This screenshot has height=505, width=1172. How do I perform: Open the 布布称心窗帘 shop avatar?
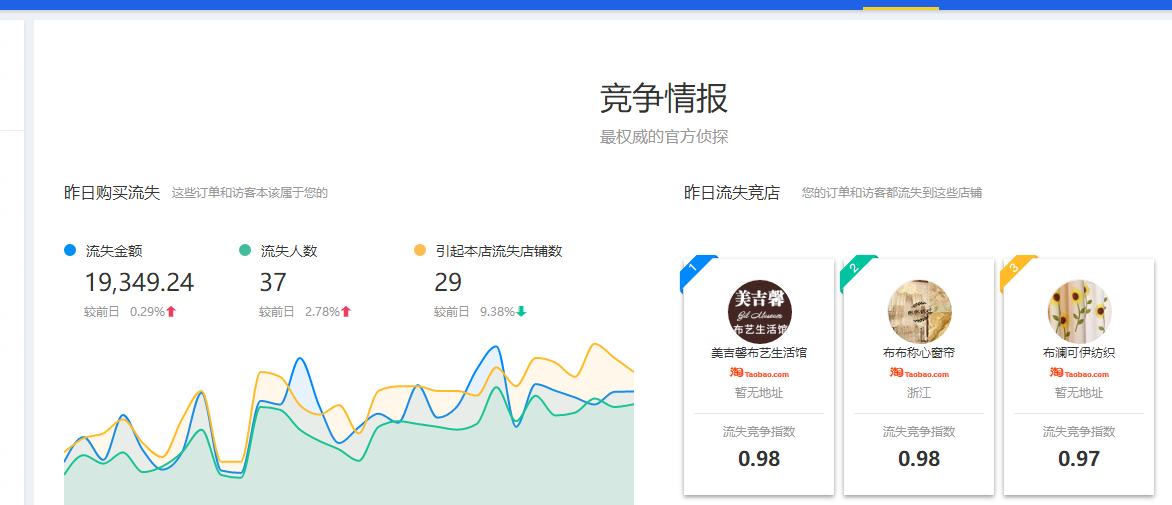(919, 311)
